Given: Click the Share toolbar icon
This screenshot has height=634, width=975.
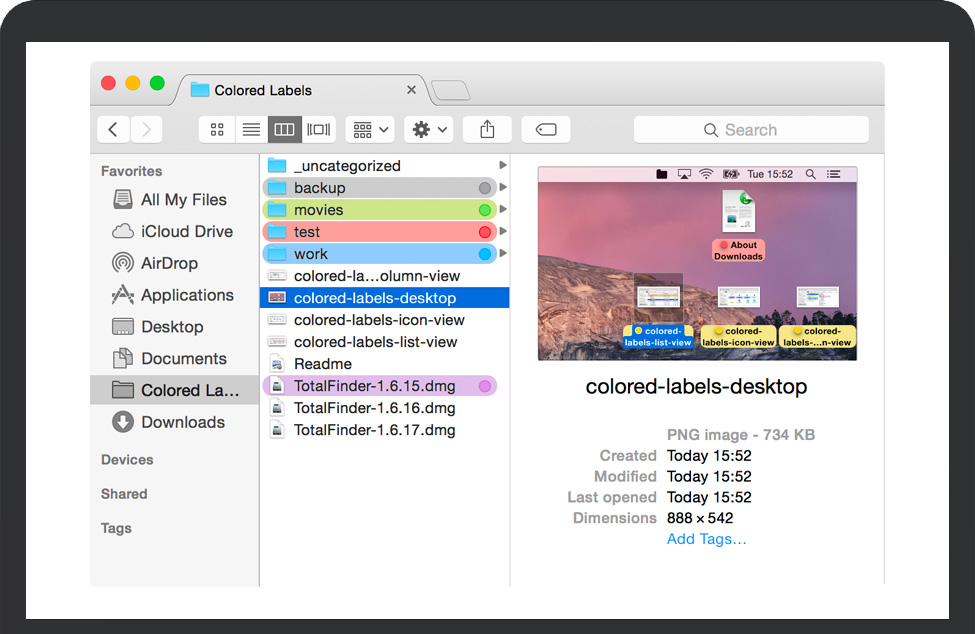Looking at the screenshot, I should point(487,129).
